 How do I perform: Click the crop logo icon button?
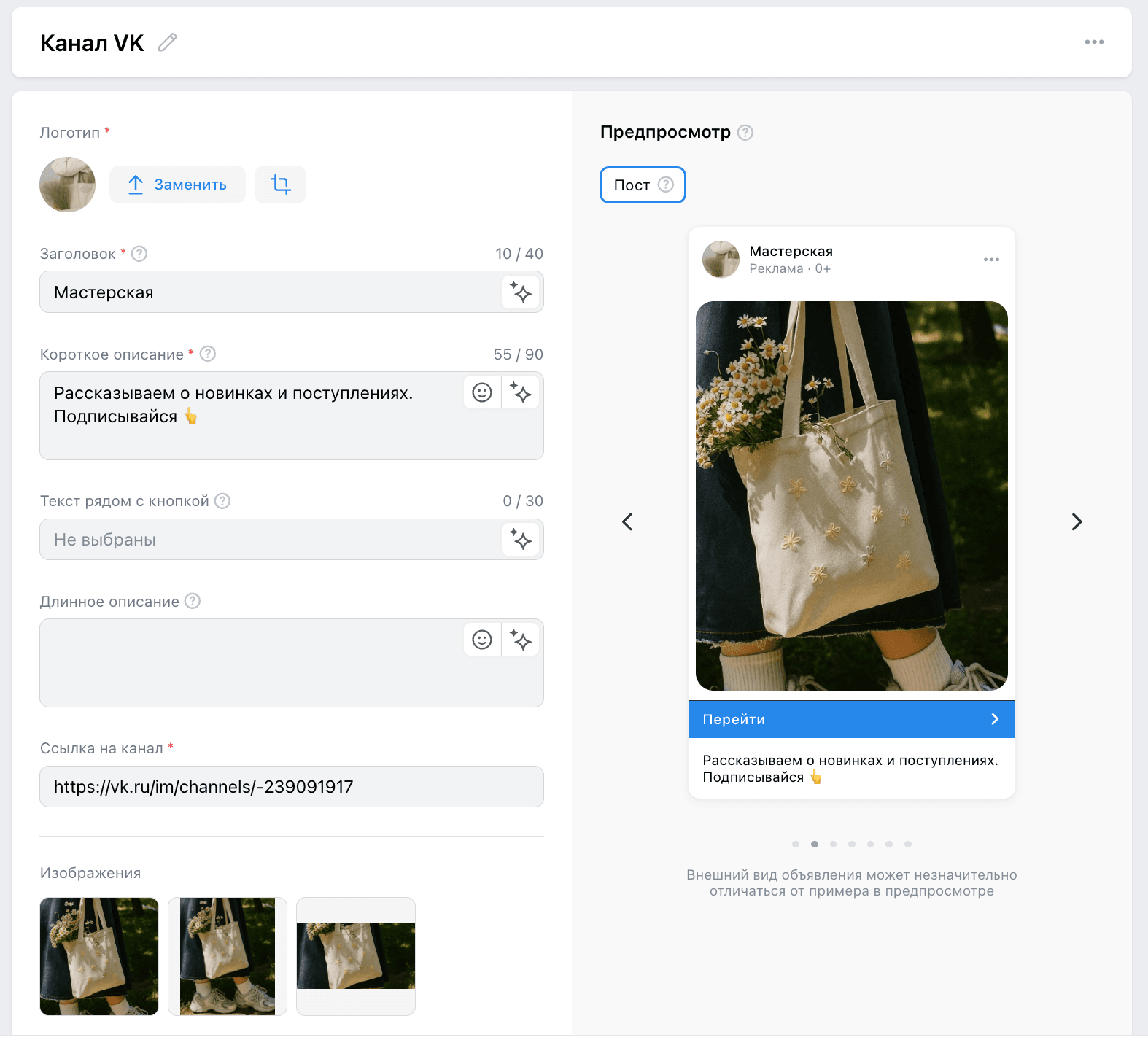pyautogui.click(x=280, y=185)
